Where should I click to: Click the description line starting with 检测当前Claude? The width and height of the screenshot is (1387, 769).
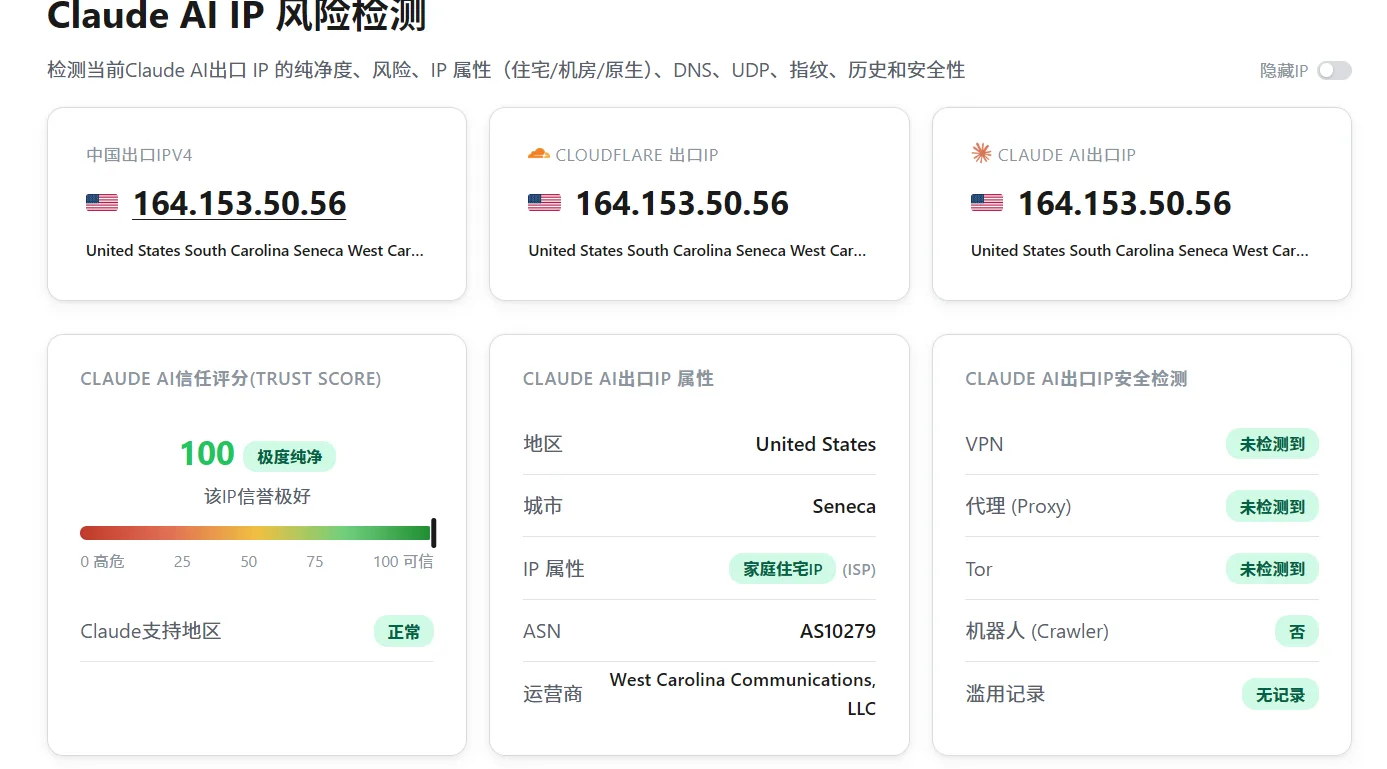(x=506, y=70)
